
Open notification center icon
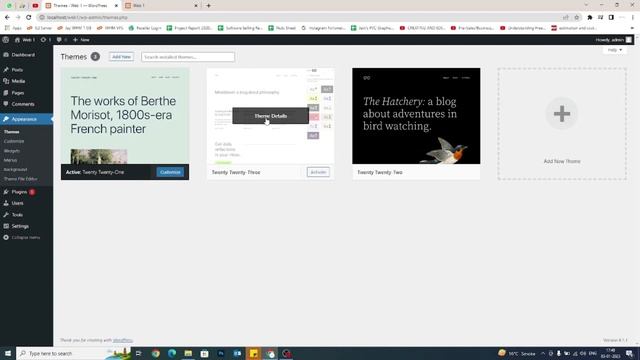click(x=629, y=353)
